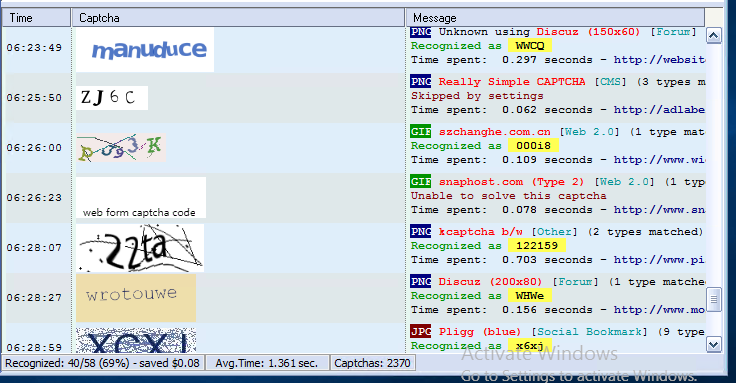736x383 pixels.
Task: Select the blue noisy captcha at 06:28:59
Action: [x=136, y=341]
